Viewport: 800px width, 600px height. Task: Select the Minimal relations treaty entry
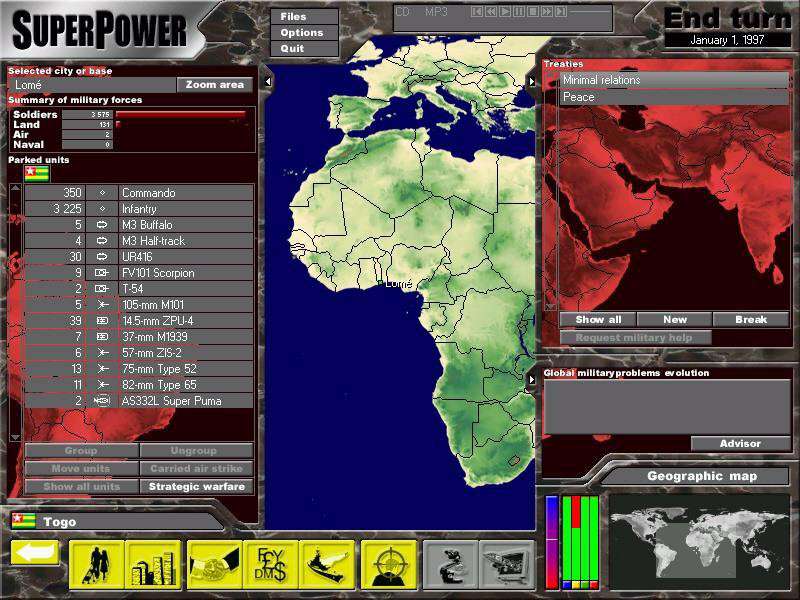[674, 80]
